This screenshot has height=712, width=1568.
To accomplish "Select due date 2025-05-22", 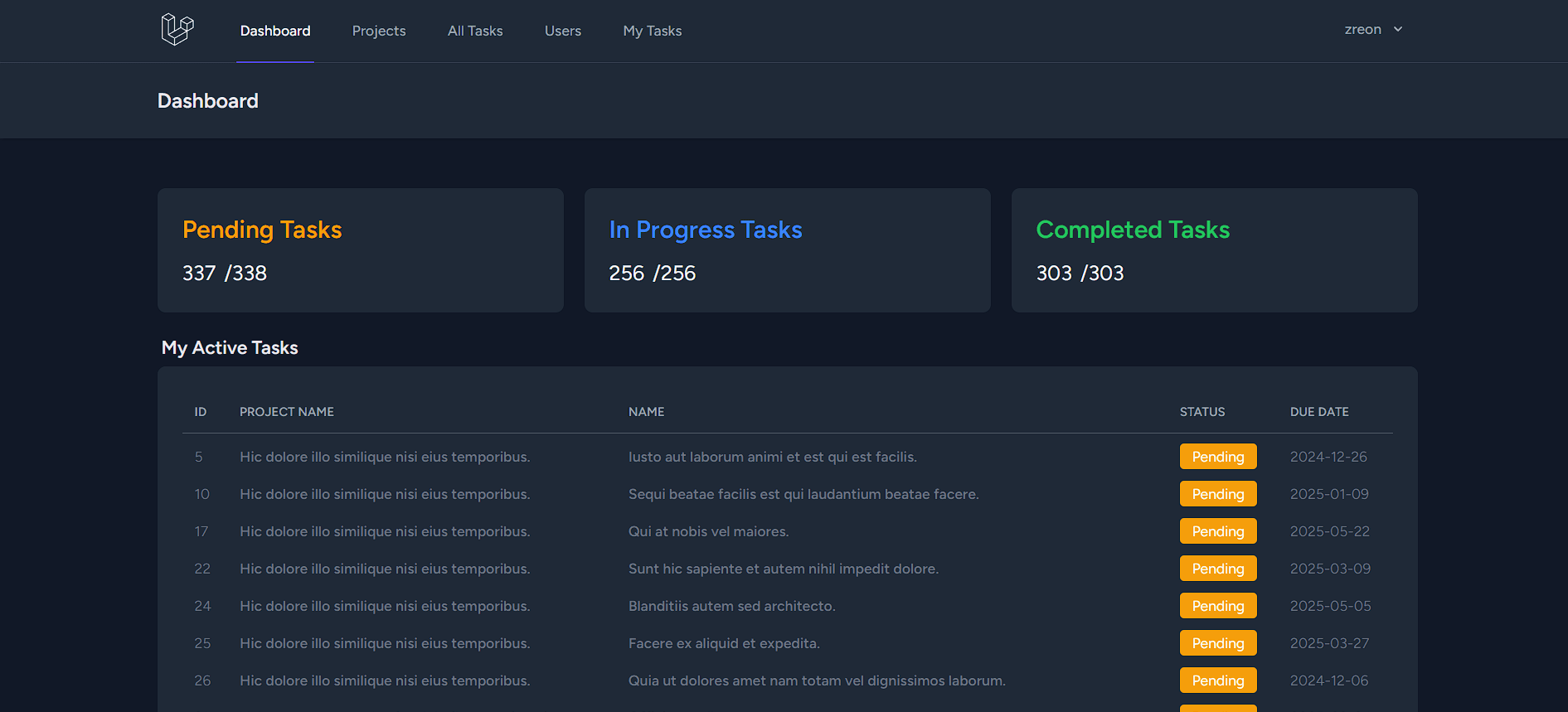I will point(1330,531).
